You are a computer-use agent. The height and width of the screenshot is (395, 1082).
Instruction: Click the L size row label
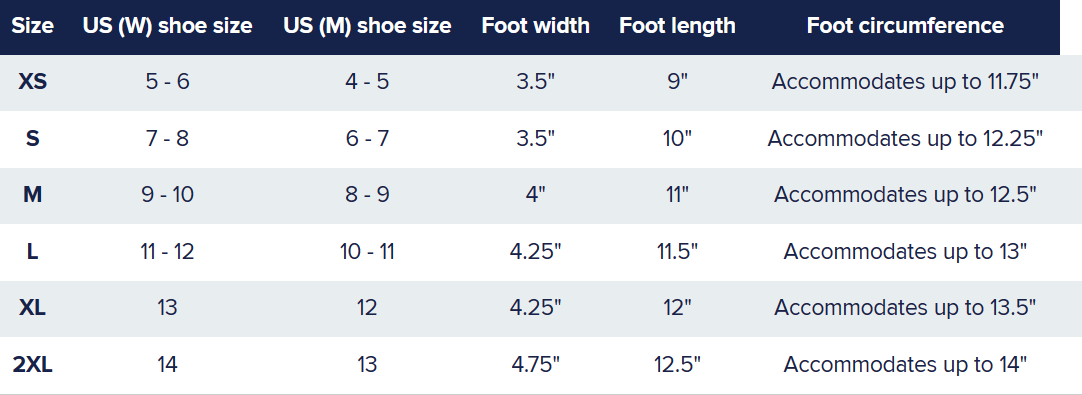click(x=32, y=251)
